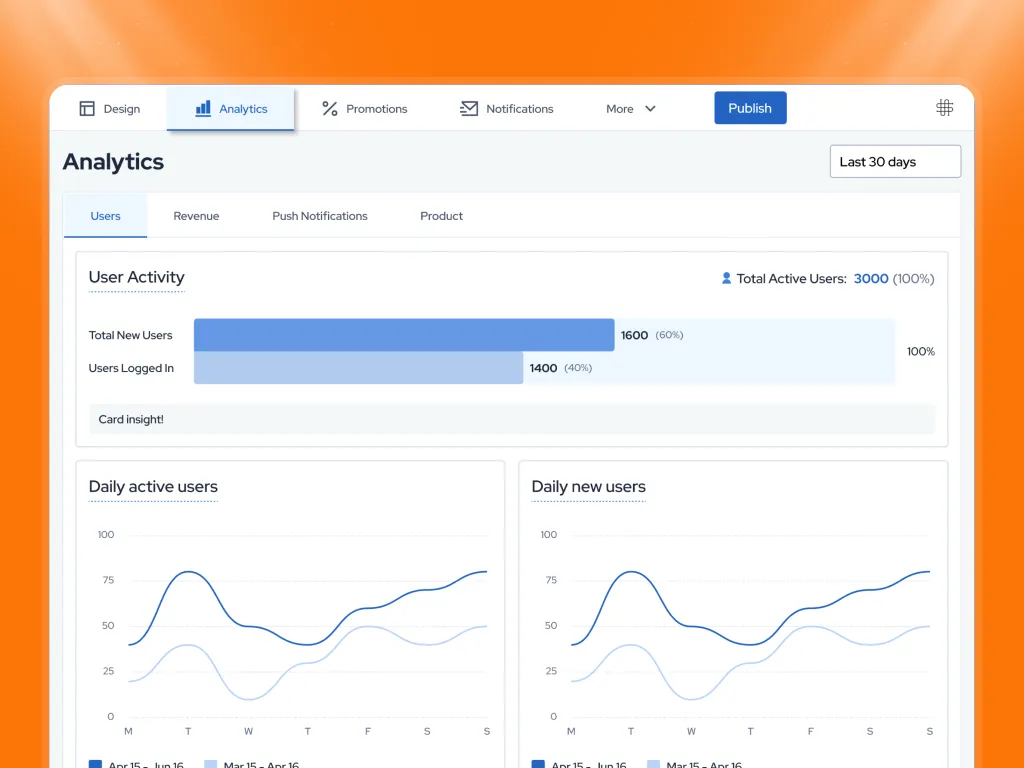Viewport: 1024px width, 768px height.
Task: Select the Users sub-tab
Action: pos(105,216)
